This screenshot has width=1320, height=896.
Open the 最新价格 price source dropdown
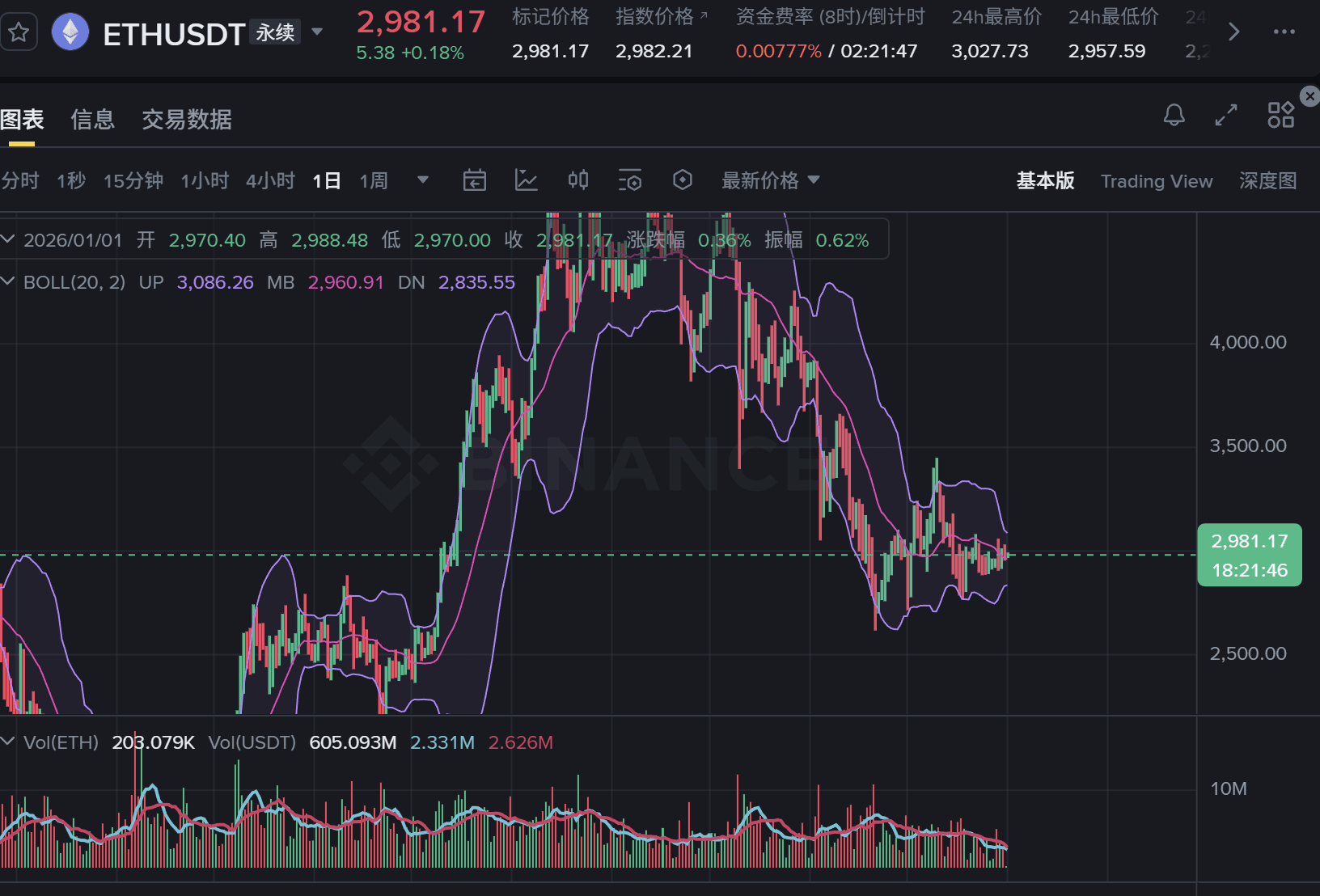pyautogui.click(x=769, y=180)
